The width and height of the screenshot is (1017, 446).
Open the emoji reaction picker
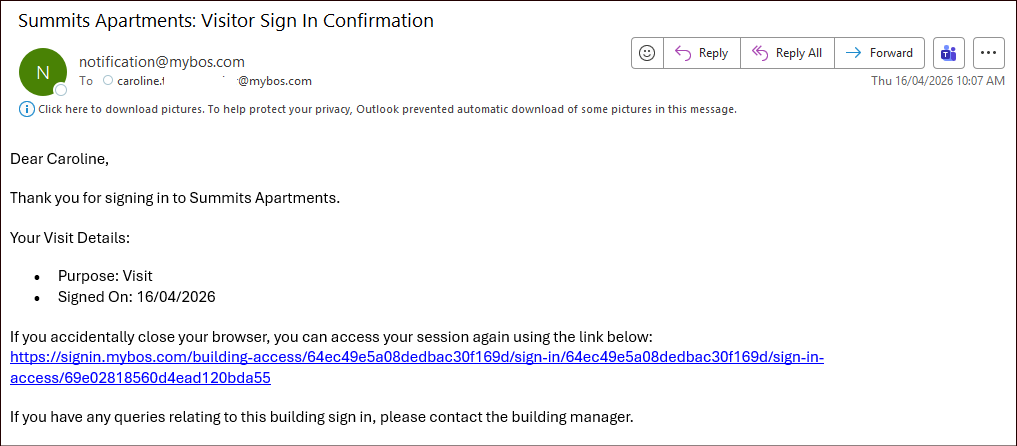(x=647, y=53)
